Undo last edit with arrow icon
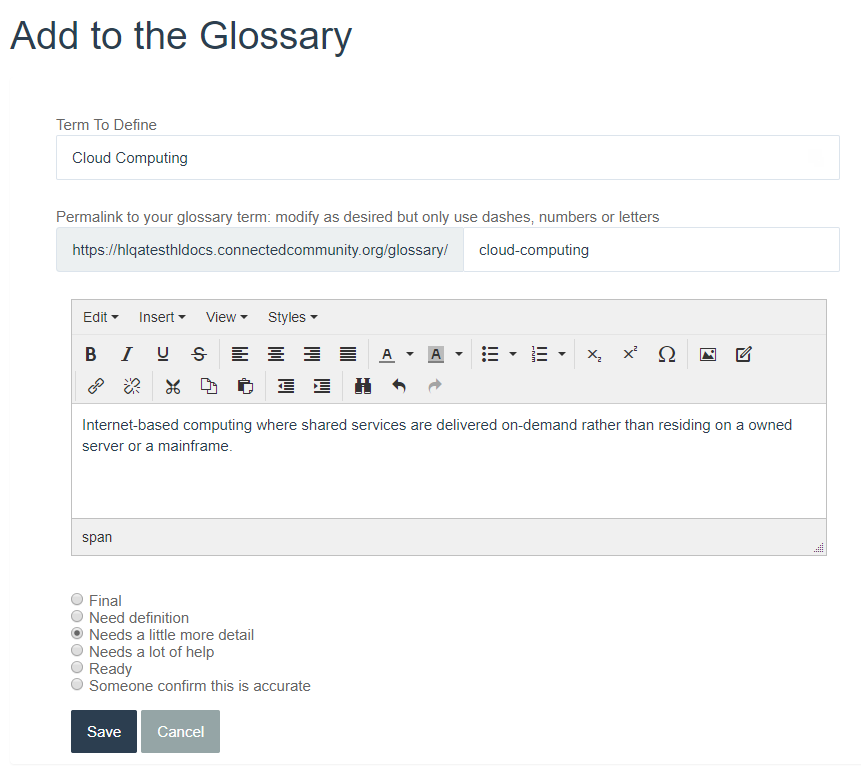Screen dimensions: 861x777 coord(399,386)
